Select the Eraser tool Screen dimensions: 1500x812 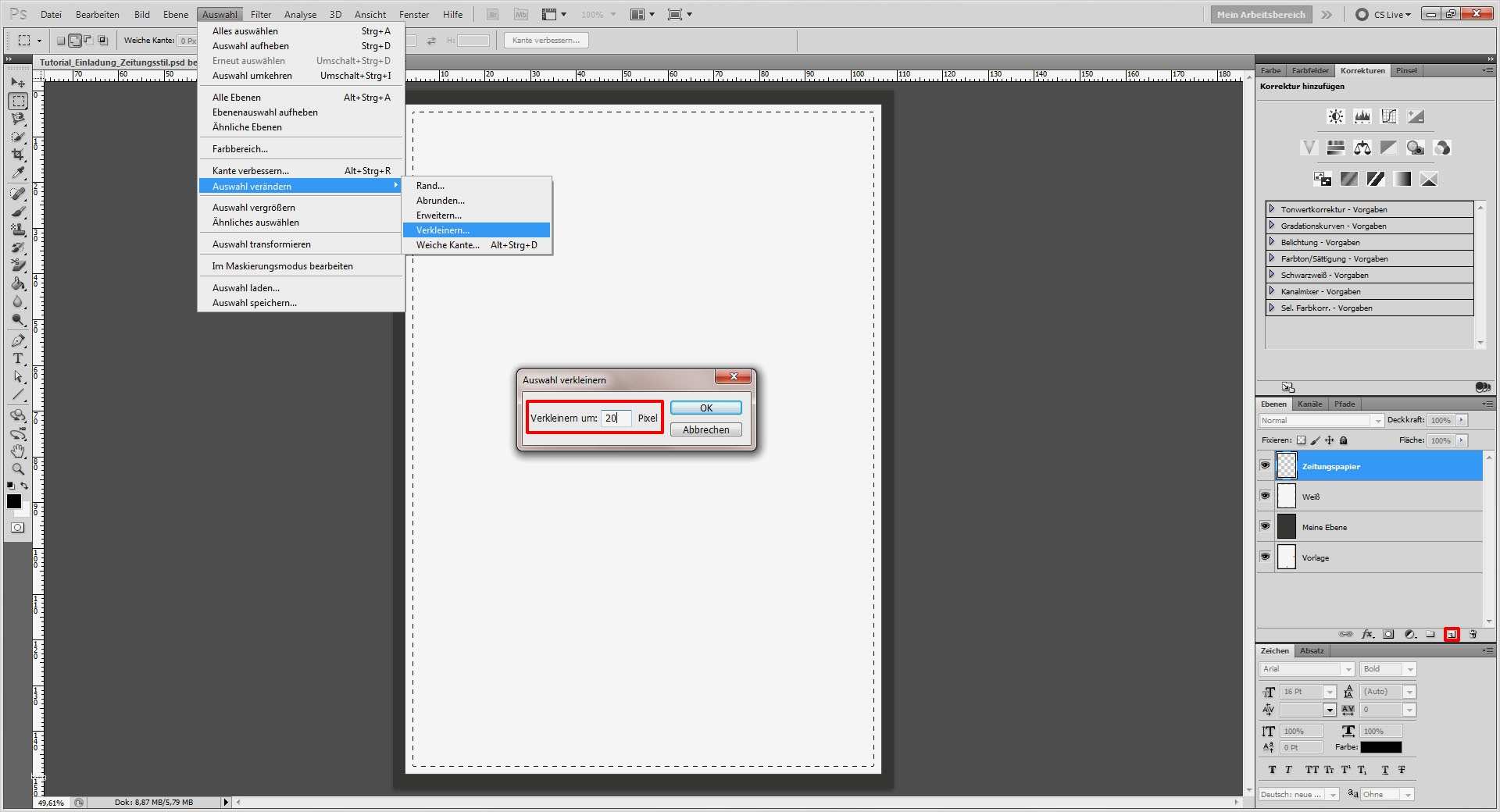pos(18,265)
